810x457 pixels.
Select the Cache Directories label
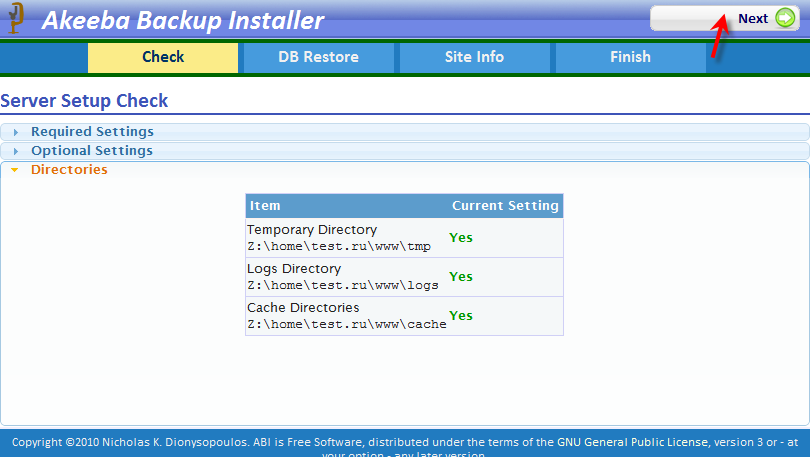[303, 307]
